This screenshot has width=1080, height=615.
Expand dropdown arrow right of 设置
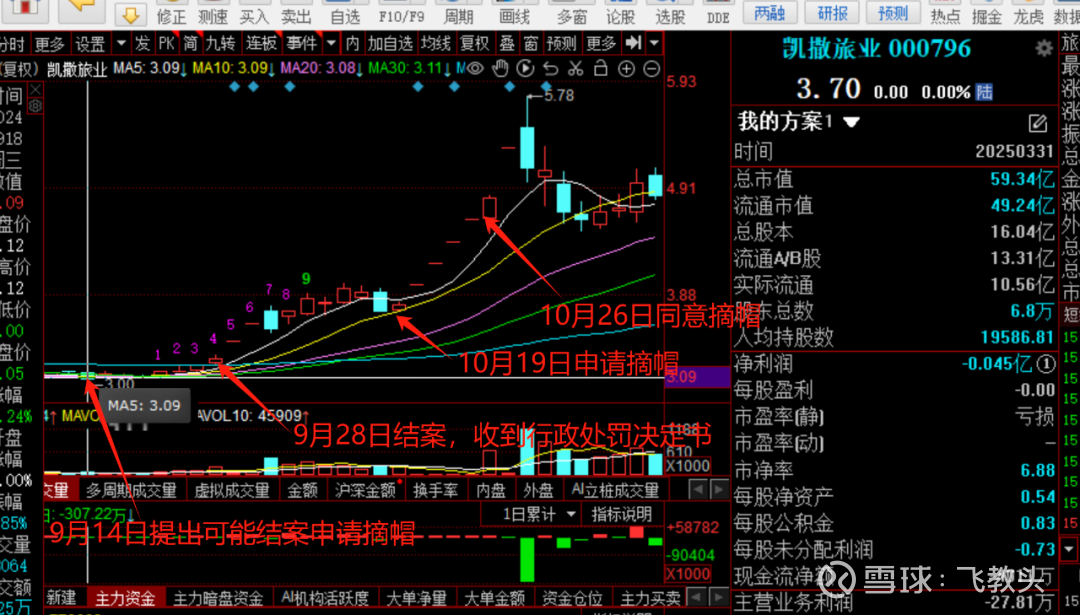click(x=121, y=43)
